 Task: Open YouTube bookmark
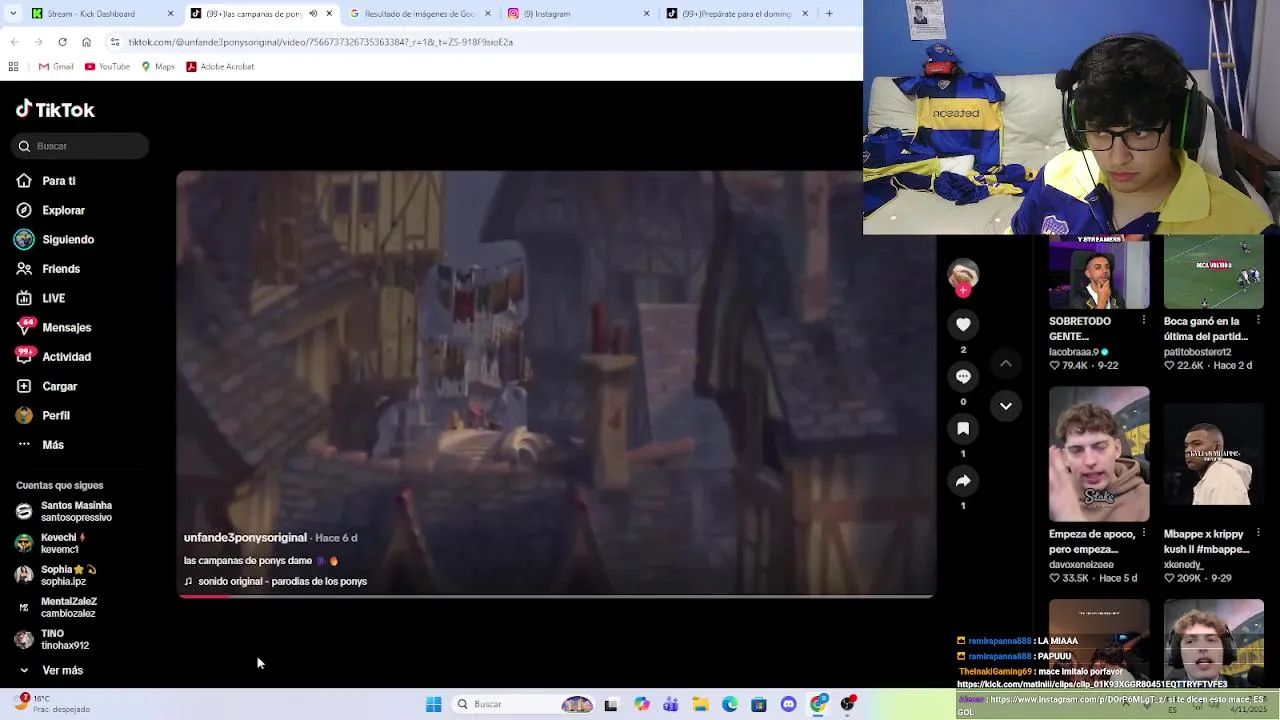tap(107, 67)
